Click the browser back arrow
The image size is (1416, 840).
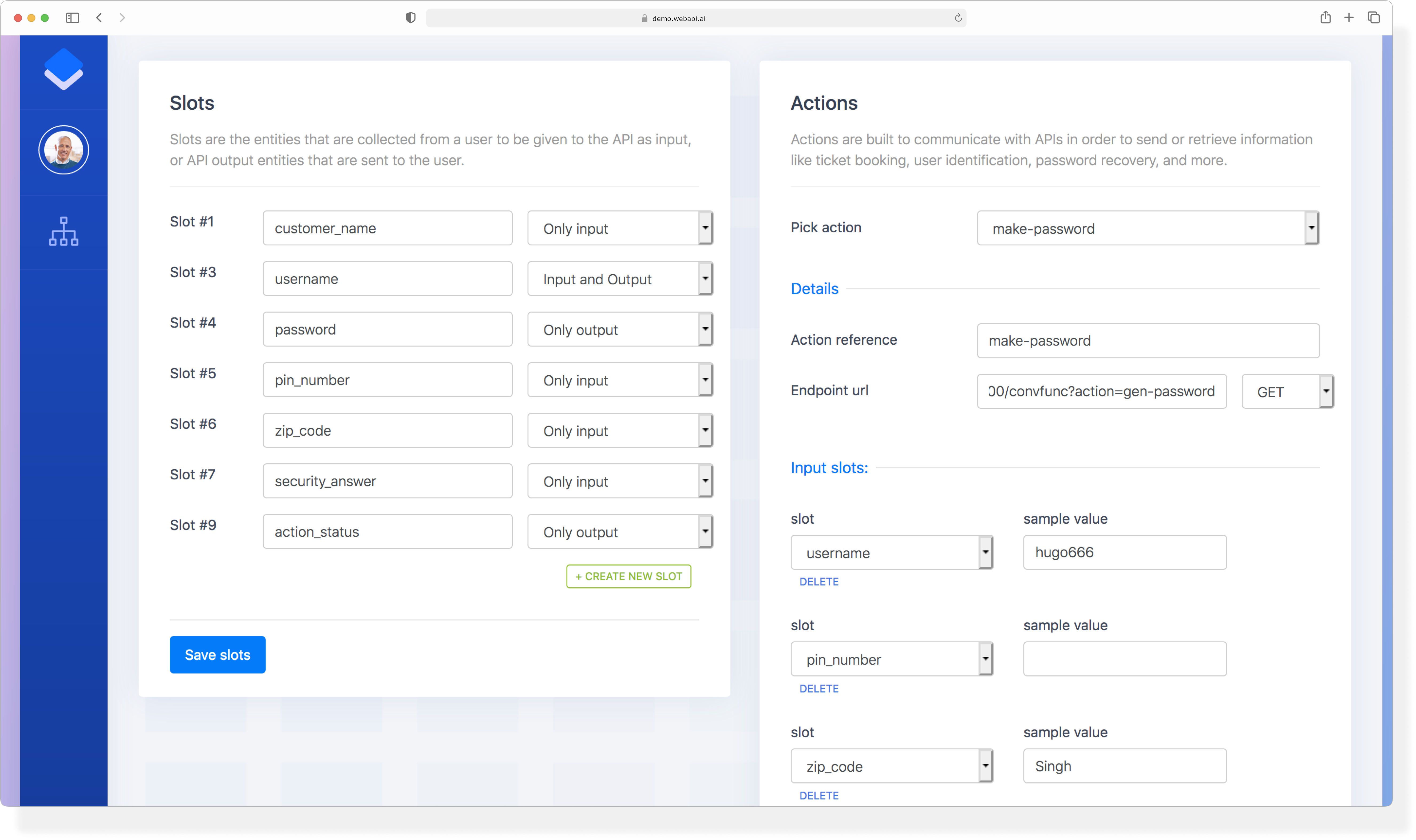pyautogui.click(x=99, y=18)
